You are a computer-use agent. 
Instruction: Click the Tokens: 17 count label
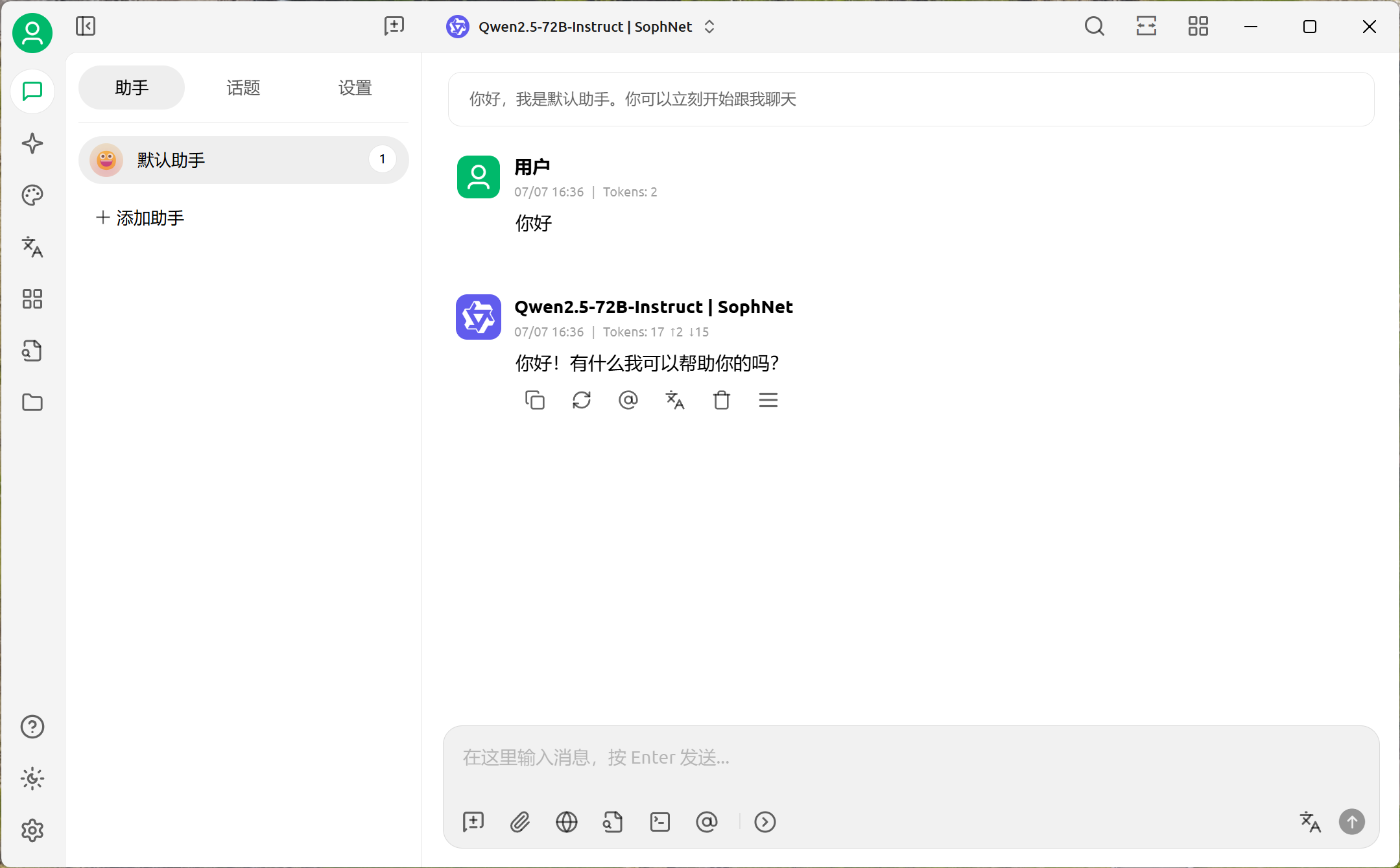[x=634, y=332]
